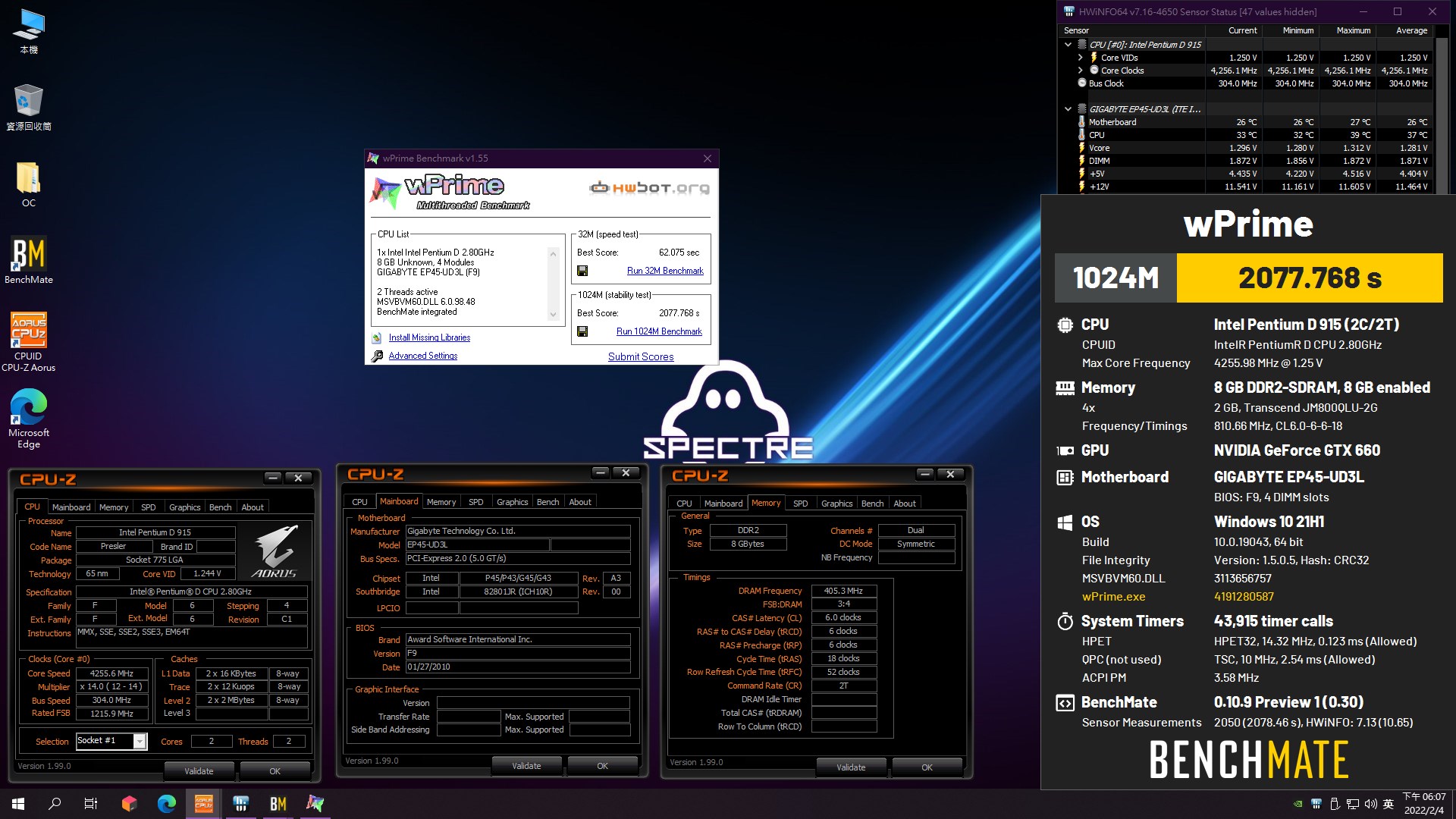
Task: Open This PC desktop icon
Action: coord(29,32)
